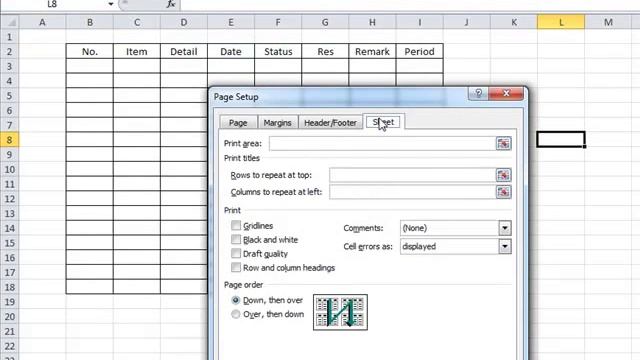Select column K header

[514, 22]
